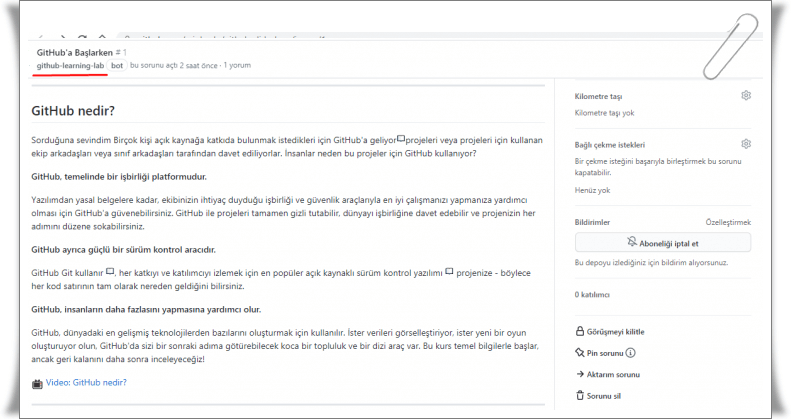
Task: Click the Pin sorunu link
Action: point(605,353)
